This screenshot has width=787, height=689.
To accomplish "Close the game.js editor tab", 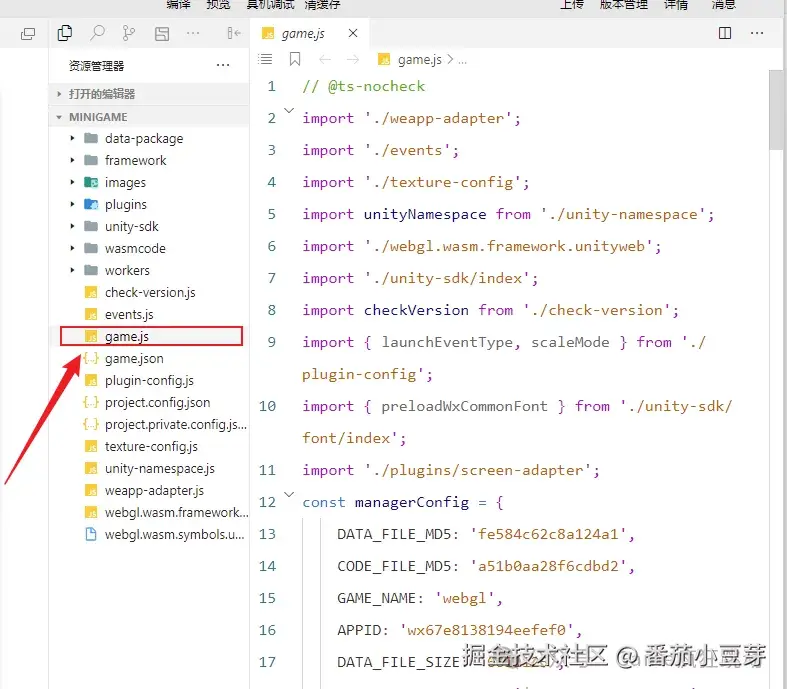I will 353,33.
